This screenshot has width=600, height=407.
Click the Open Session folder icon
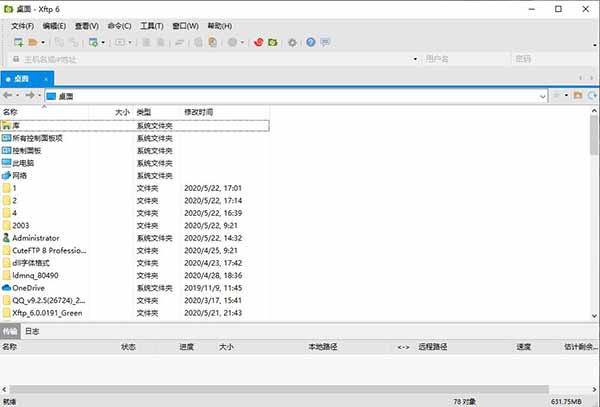tap(33, 42)
